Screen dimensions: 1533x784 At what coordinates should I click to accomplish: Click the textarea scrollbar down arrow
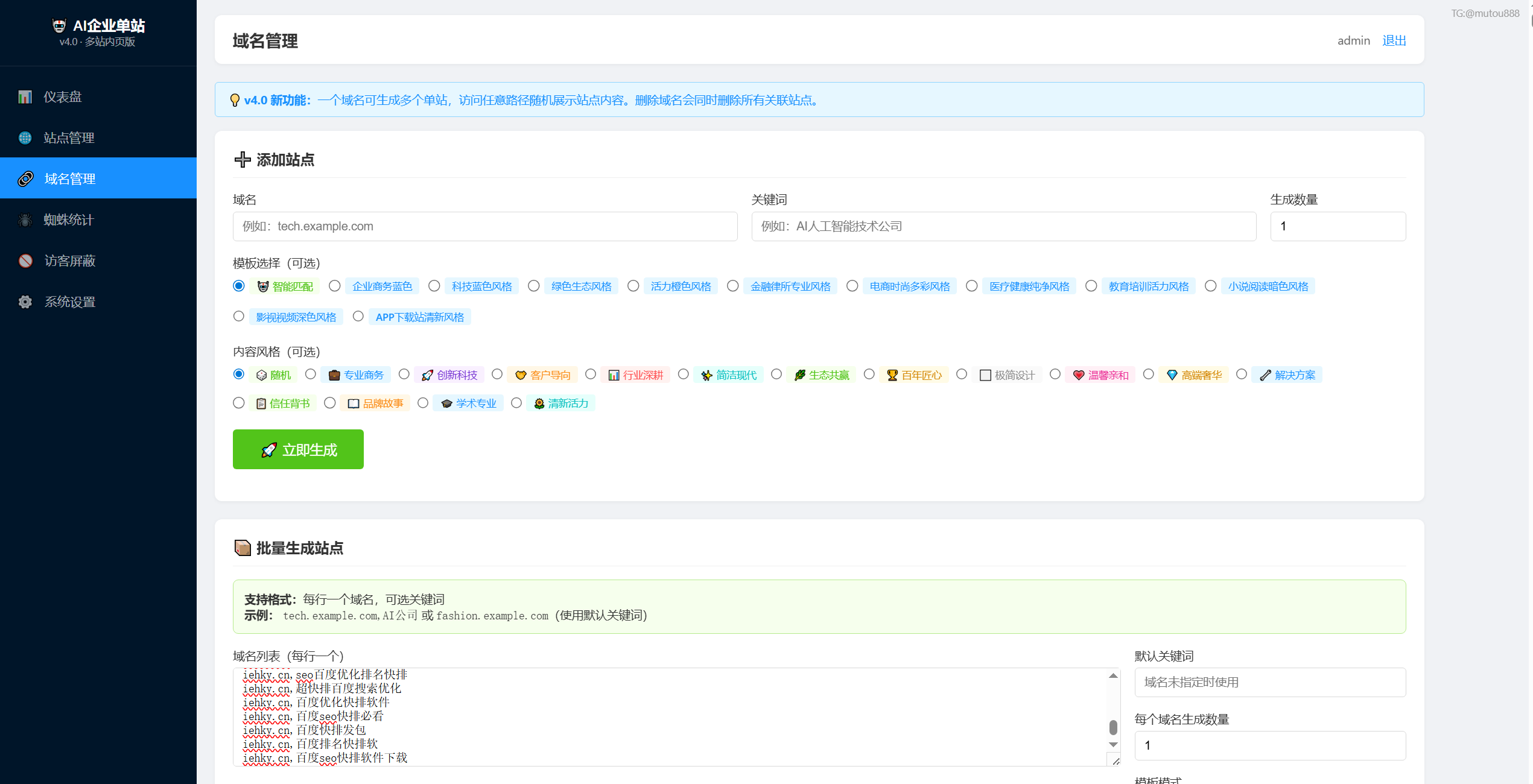[1114, 745]
